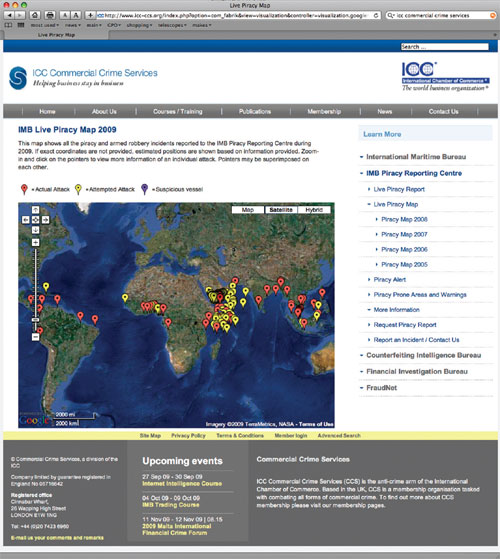Open the Membership nav item
The width and height of the screenshot is (500, 559).
324,112
